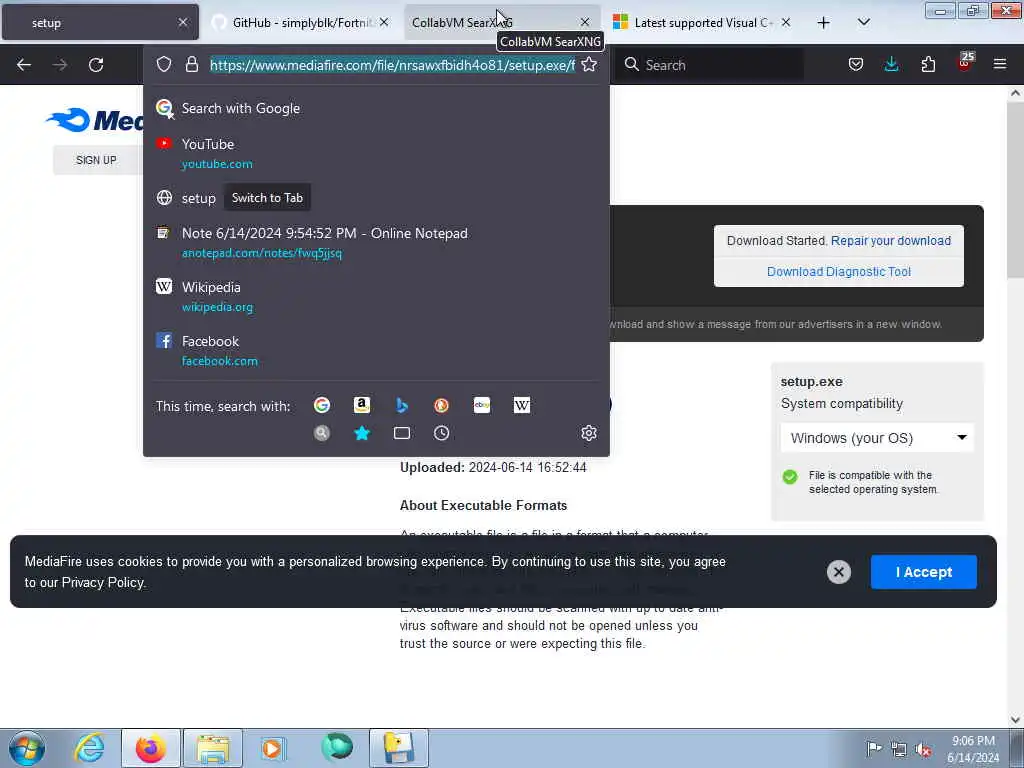The width and height of the screenshot is (1024, 768).
Task: Open a new tab with plus button
Action: [824, 23]
